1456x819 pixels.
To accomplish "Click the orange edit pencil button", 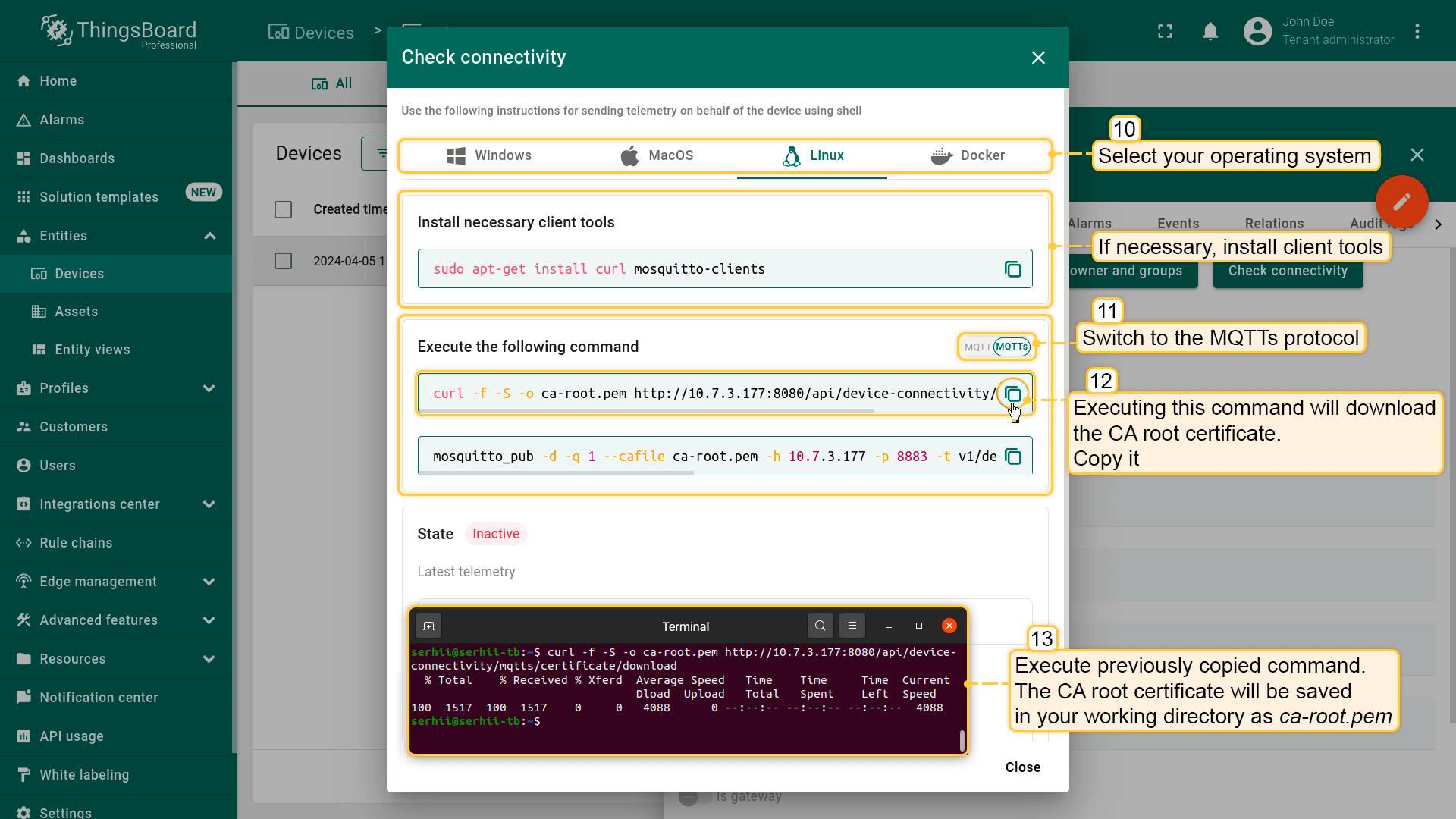I will click(x=1401, y=202).
